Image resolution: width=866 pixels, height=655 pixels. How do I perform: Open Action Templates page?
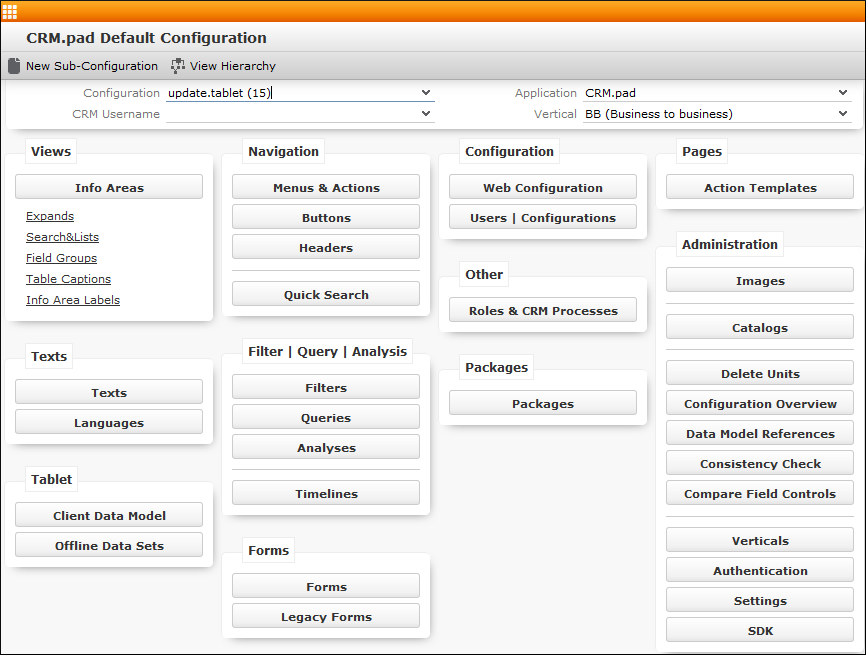coord(759,188)
